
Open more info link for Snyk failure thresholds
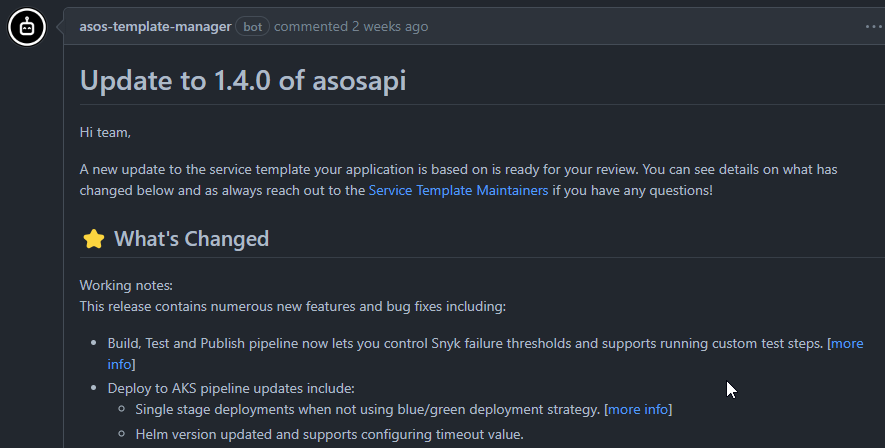click(x=847, y=344)
